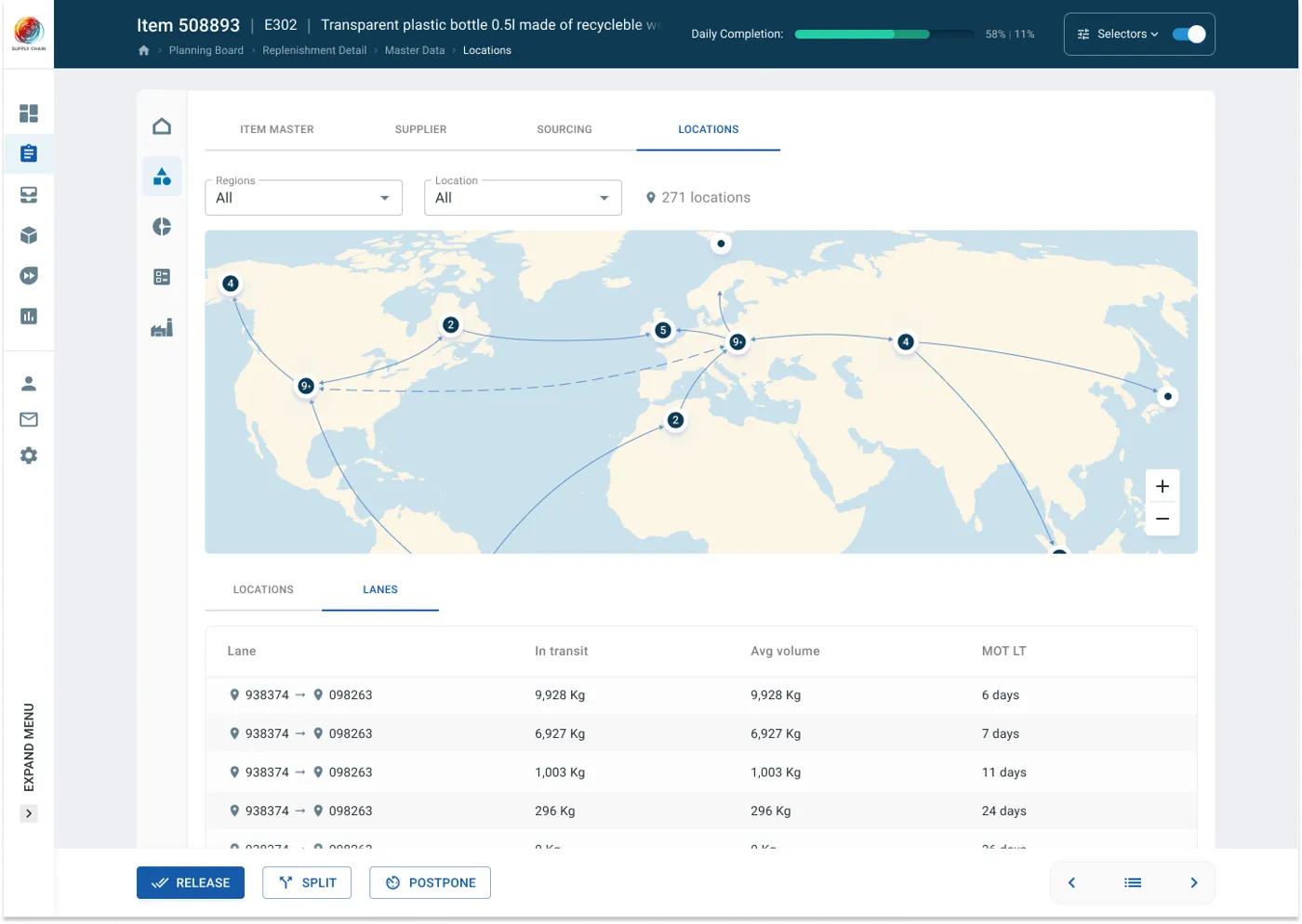Select the shapes icon in inner panel
The image size is (1302, 924).
162,176
